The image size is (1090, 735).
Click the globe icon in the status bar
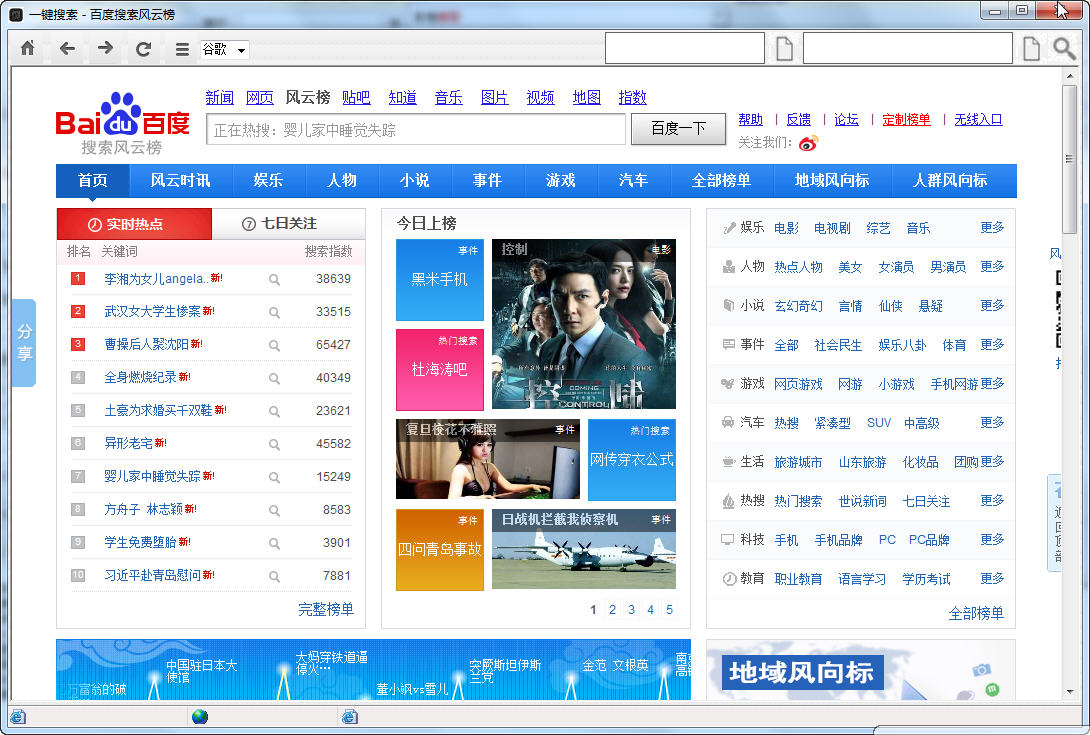coord(200,716)
